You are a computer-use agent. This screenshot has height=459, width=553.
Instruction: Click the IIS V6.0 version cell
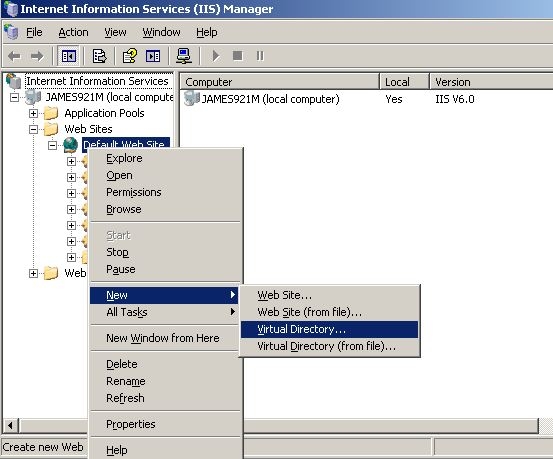pyautogui.click(x=455, y=99)
